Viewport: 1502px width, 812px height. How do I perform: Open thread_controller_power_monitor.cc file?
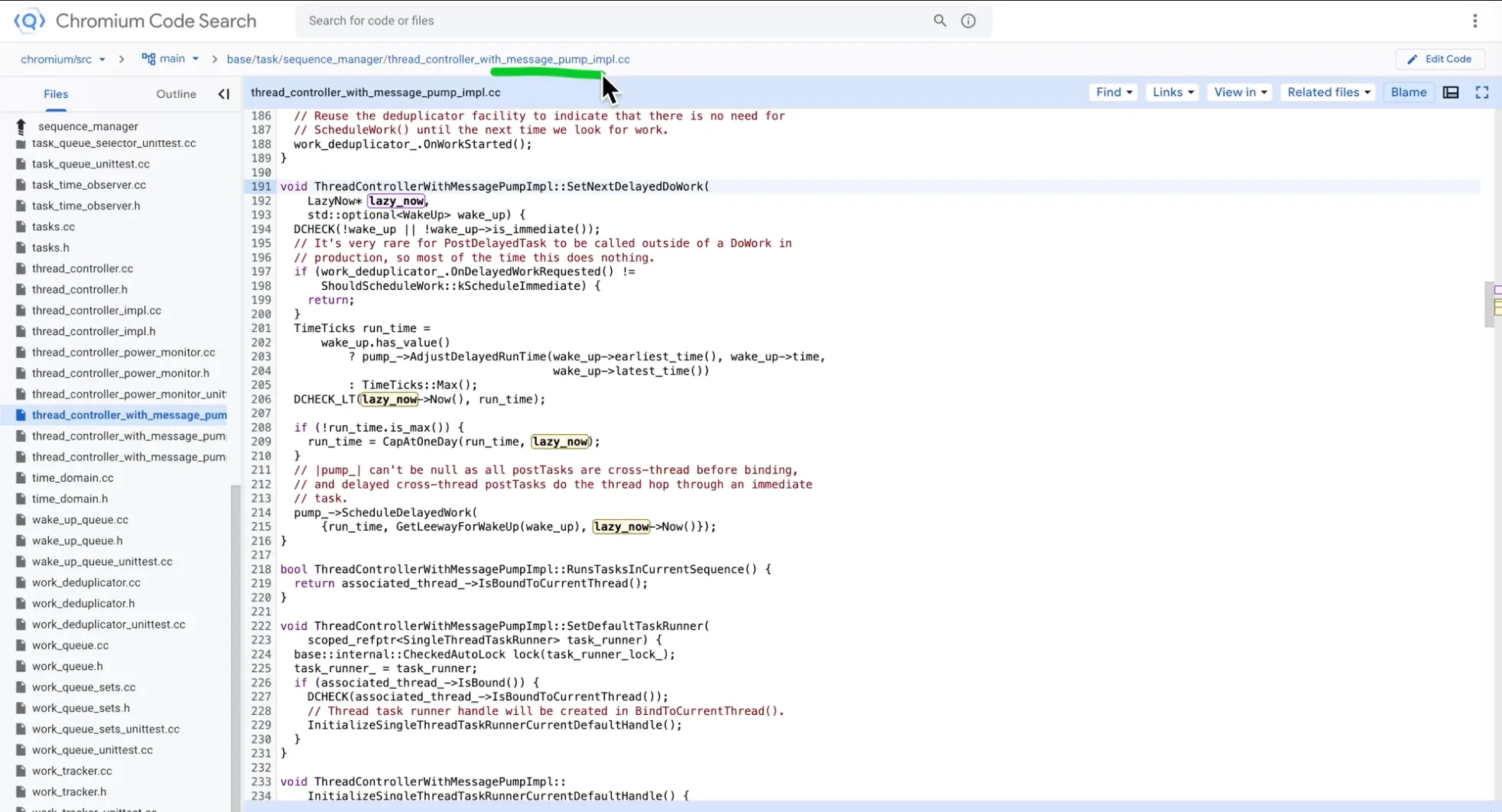(x=123, y=352)
